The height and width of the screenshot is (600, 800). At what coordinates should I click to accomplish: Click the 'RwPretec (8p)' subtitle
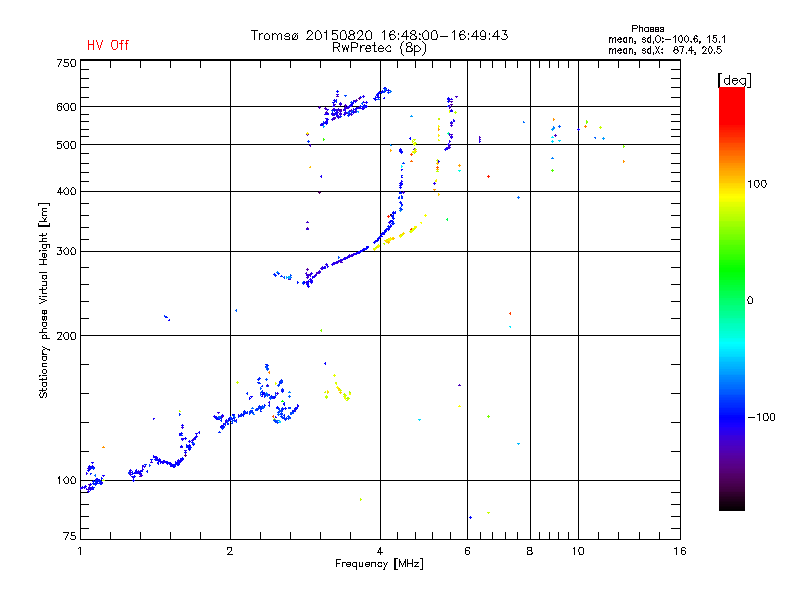(x=379, y=48)
